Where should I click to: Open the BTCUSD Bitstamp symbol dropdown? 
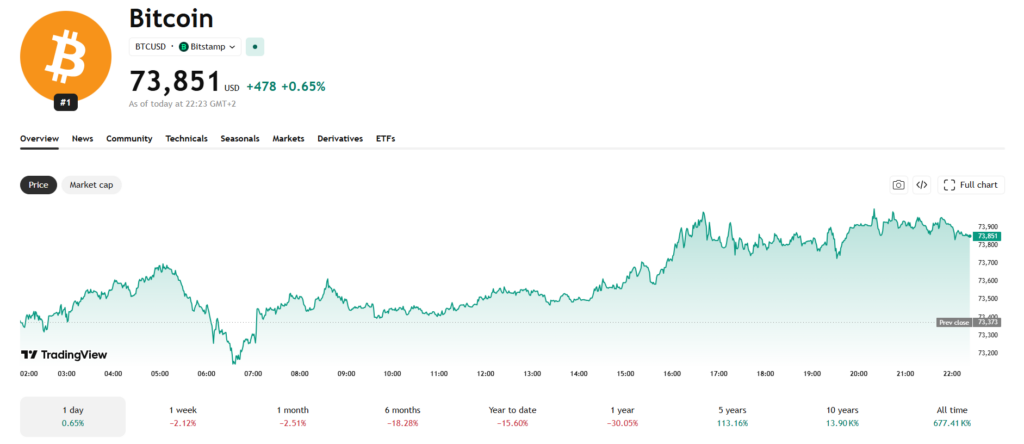click(185, 47)
